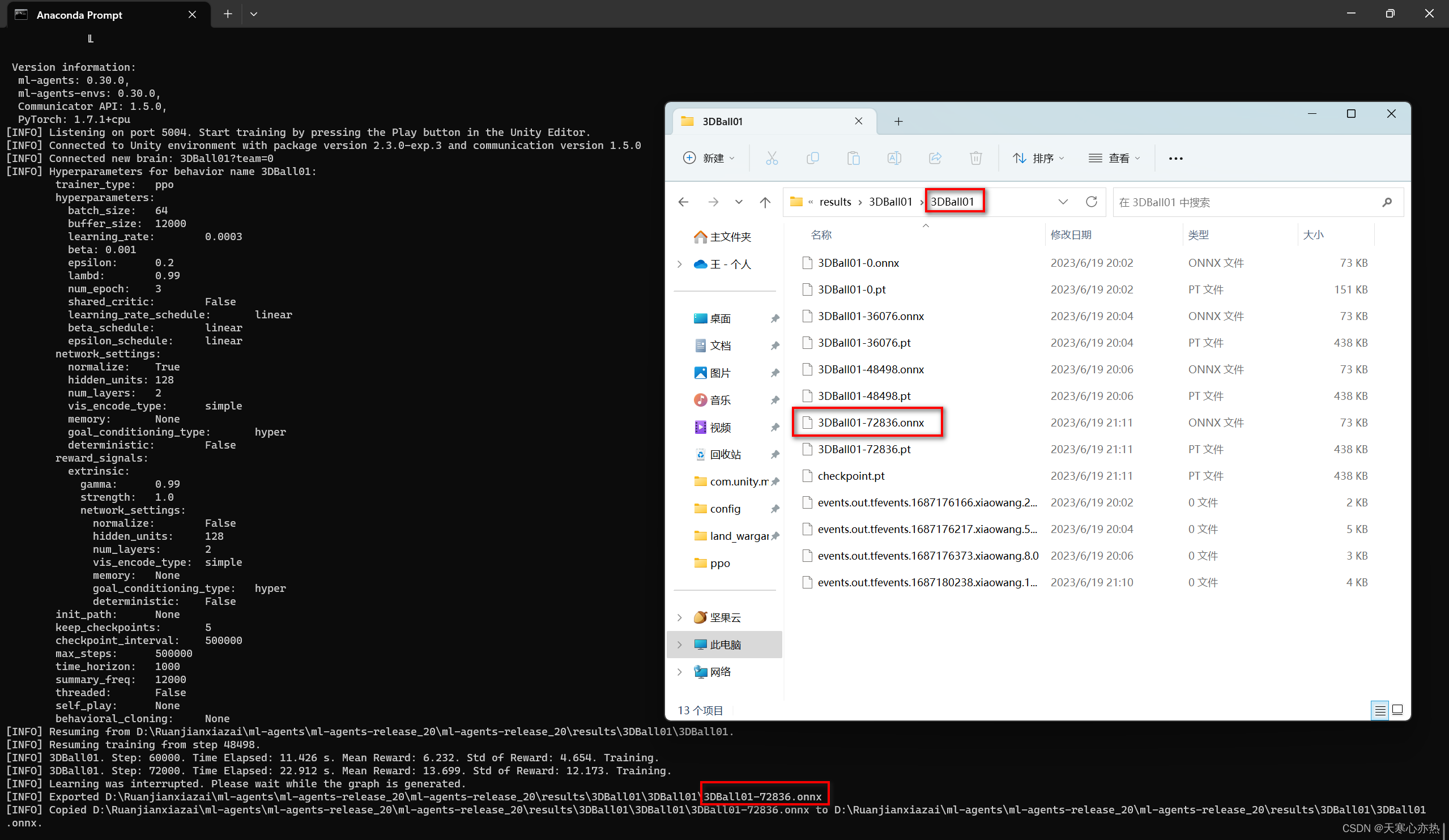
Task: Click the Share icon in the toolbar
Action: pos(935,158)
